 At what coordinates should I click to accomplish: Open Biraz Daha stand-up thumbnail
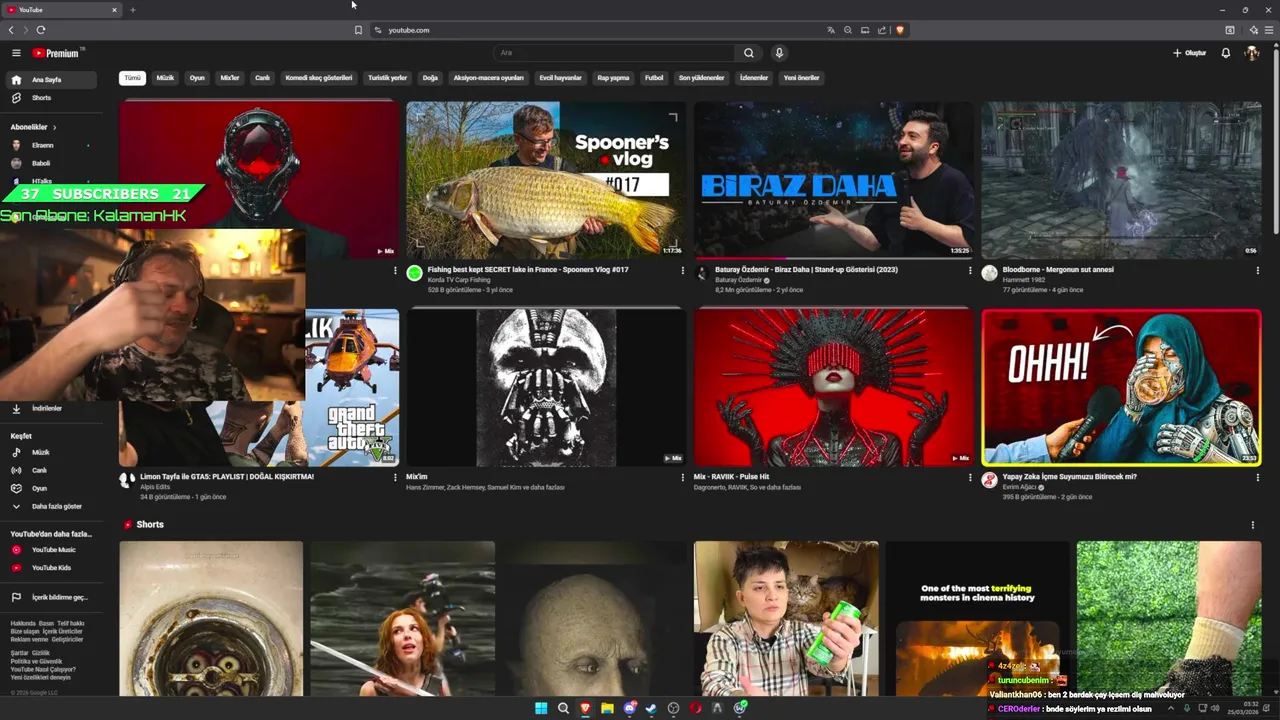(833, 180)
